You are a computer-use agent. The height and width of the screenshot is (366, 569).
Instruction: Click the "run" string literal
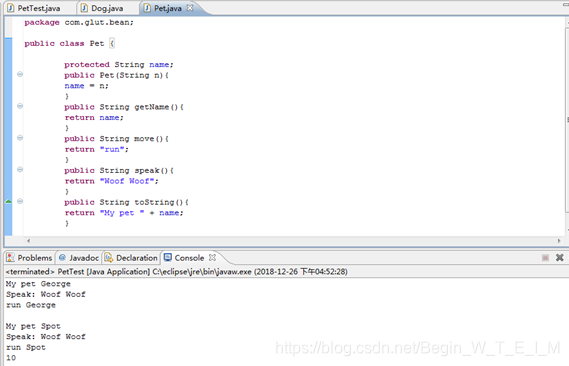click(x=112, y=149)
